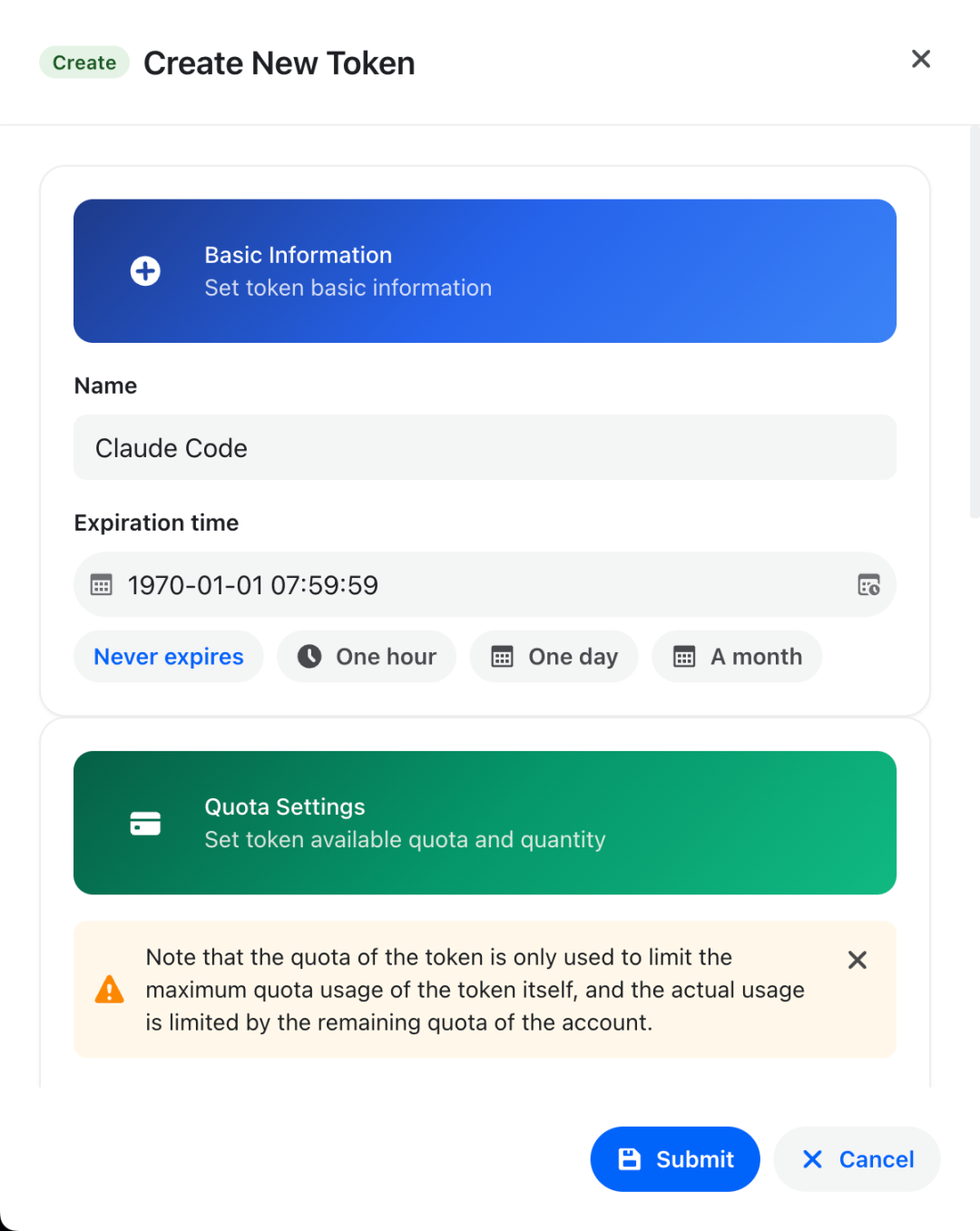980x1231 pixels.
Task: Dismiss the quota note alert
Action: [x=857, y=960]
